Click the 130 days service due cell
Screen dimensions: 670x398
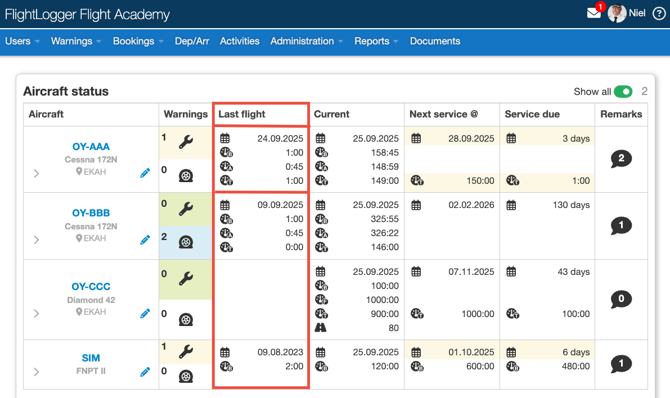571,205
